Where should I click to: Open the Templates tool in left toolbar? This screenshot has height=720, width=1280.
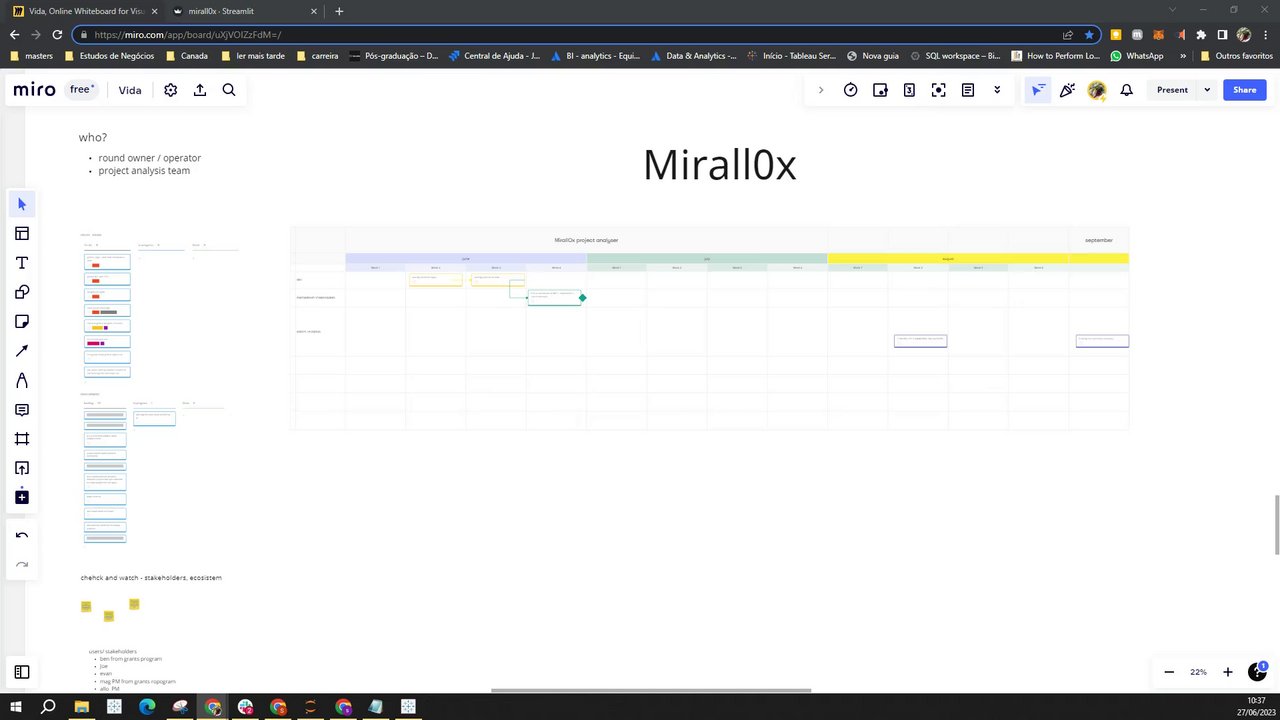click(x=22, y=234)
